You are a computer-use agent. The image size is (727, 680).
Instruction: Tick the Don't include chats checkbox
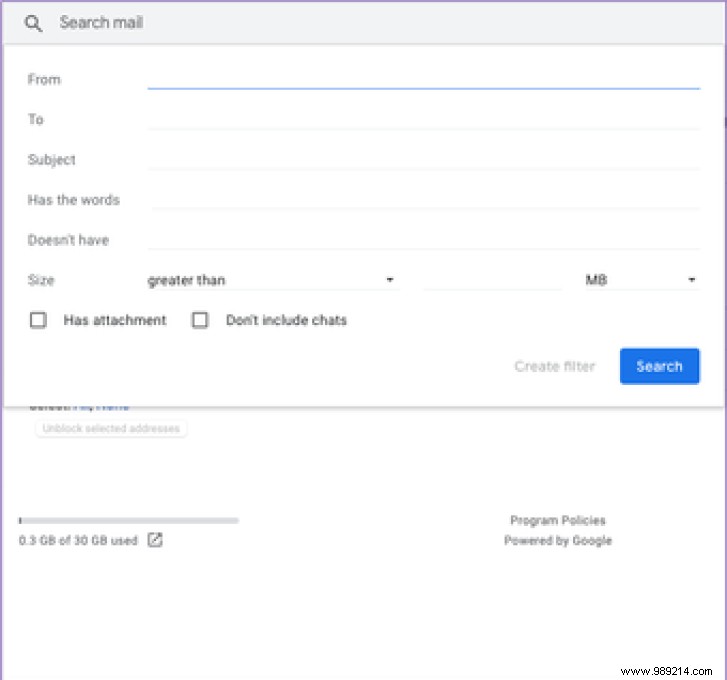200,320
